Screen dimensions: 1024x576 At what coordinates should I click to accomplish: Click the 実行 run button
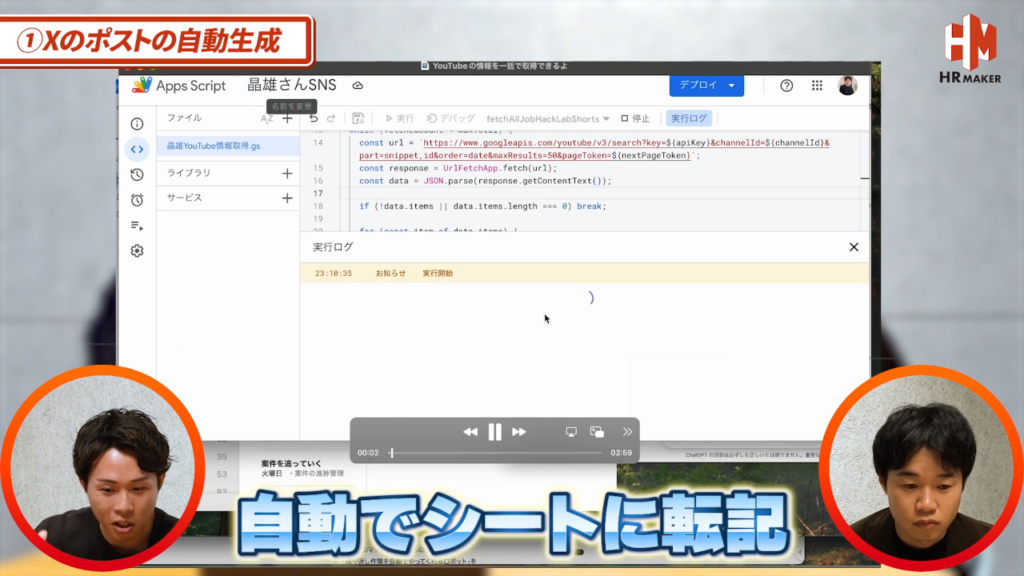coord(400,118)
